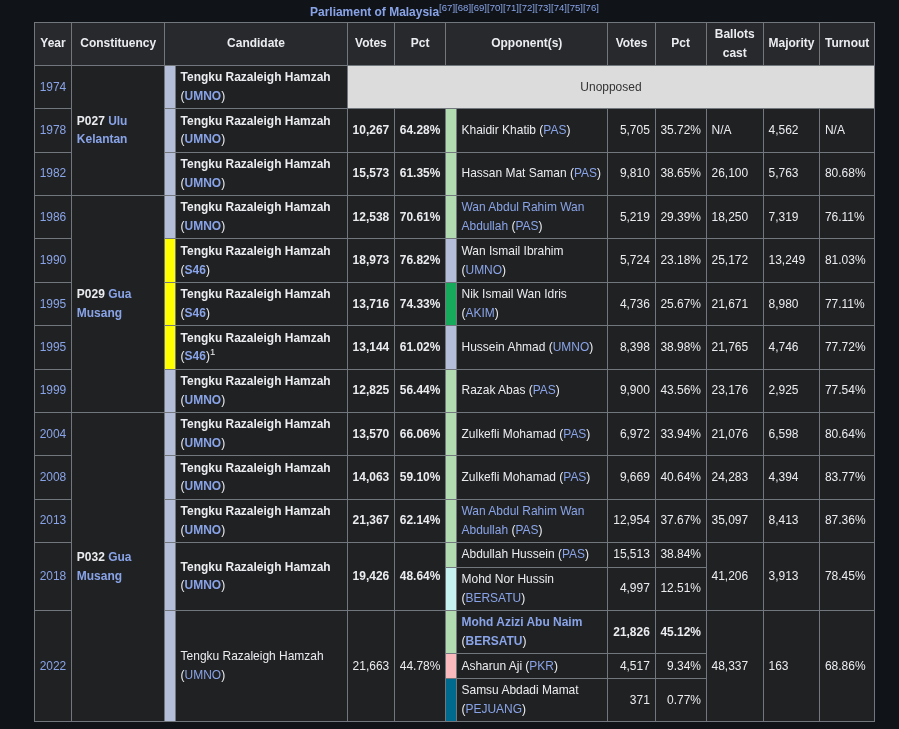Follow the BERSATU link under Mohd Azizi Abu Naim
This screenshot has height=729, width=899.
coord(494,641)
